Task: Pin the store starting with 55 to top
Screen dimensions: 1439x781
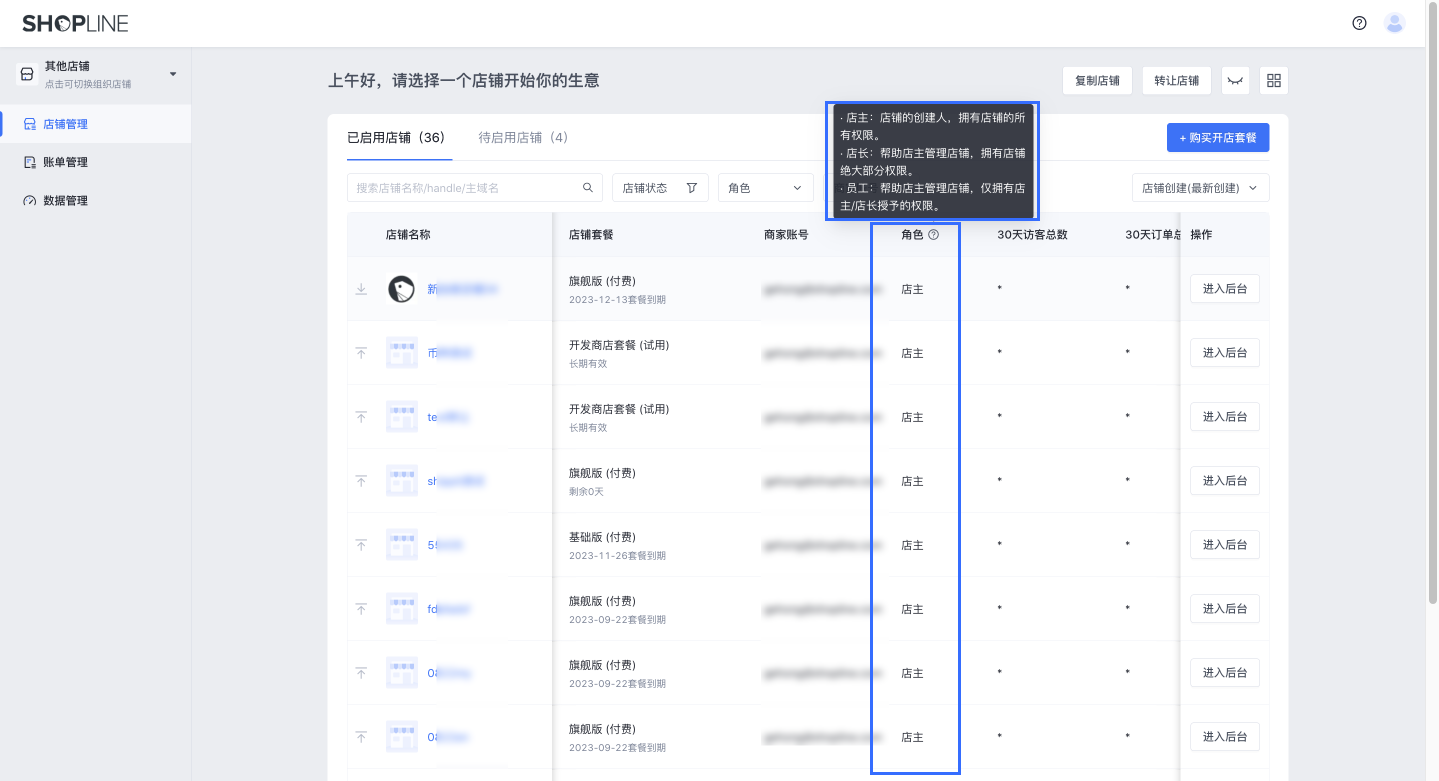Action: 361,545
